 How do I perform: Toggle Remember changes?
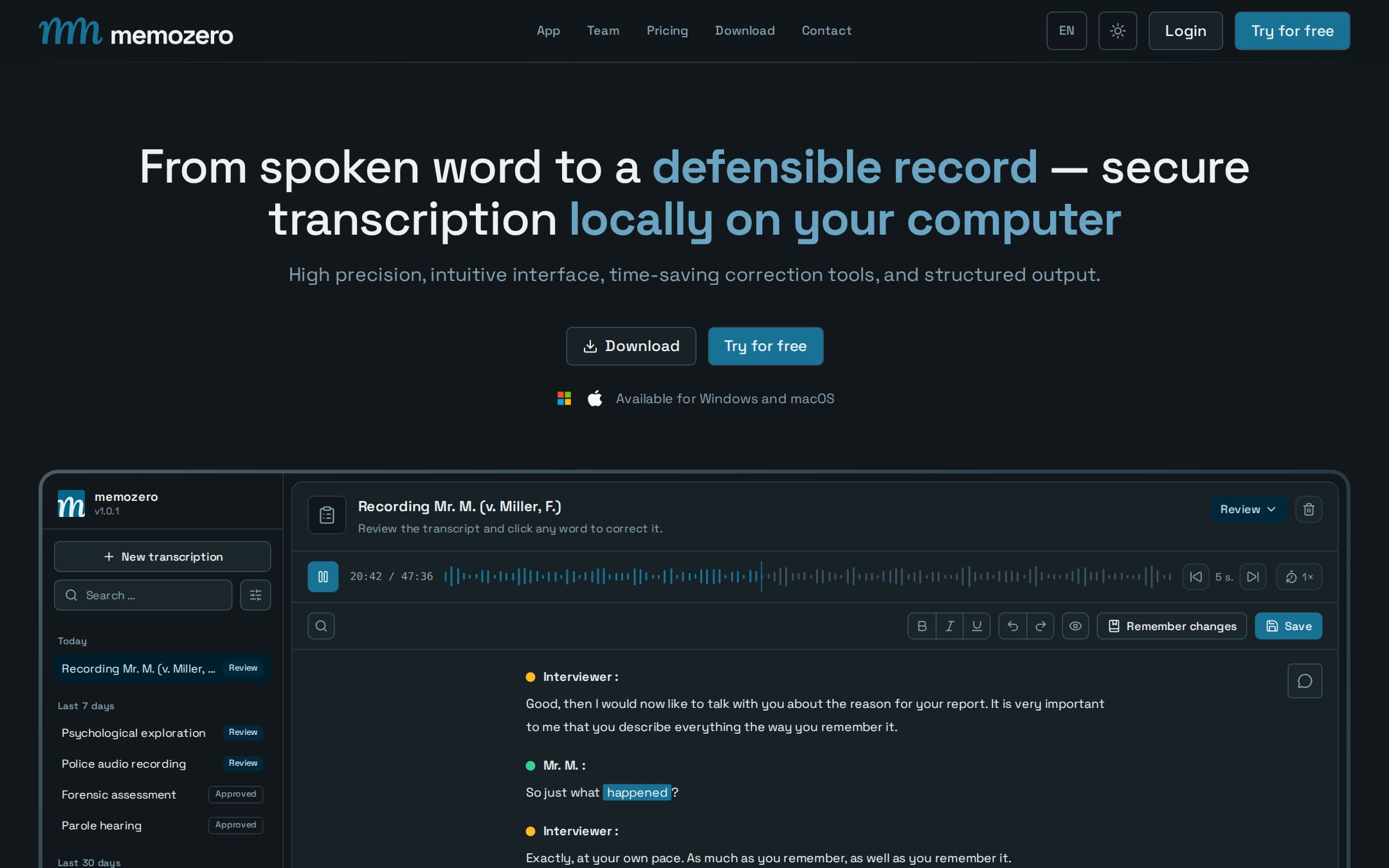coord(1172,626)
